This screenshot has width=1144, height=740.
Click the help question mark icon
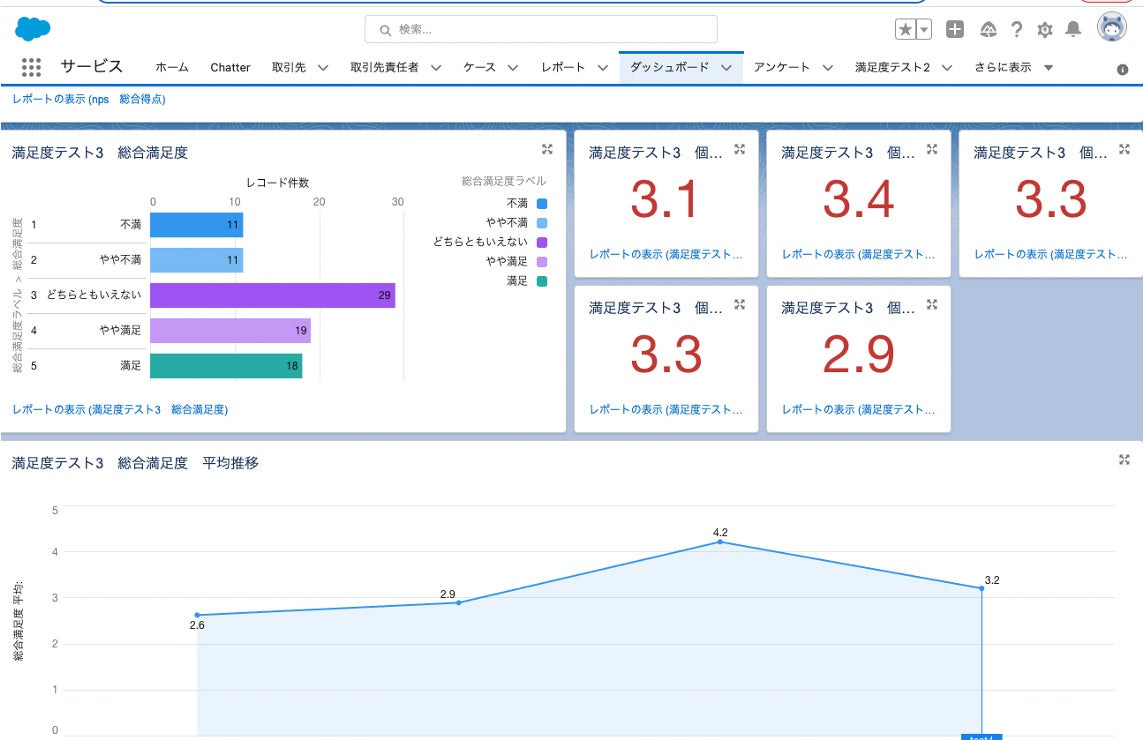tap(1017, 30)
